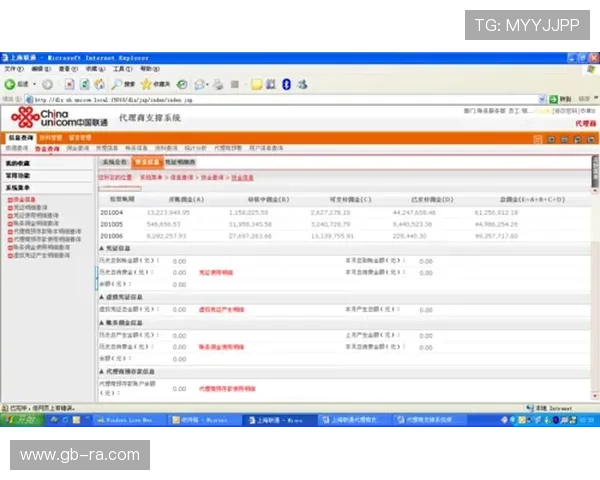This screenshot has height=480, width=600.
Task: Collapse the 凭证信息 section triangle
Action: tap(101, 248)
